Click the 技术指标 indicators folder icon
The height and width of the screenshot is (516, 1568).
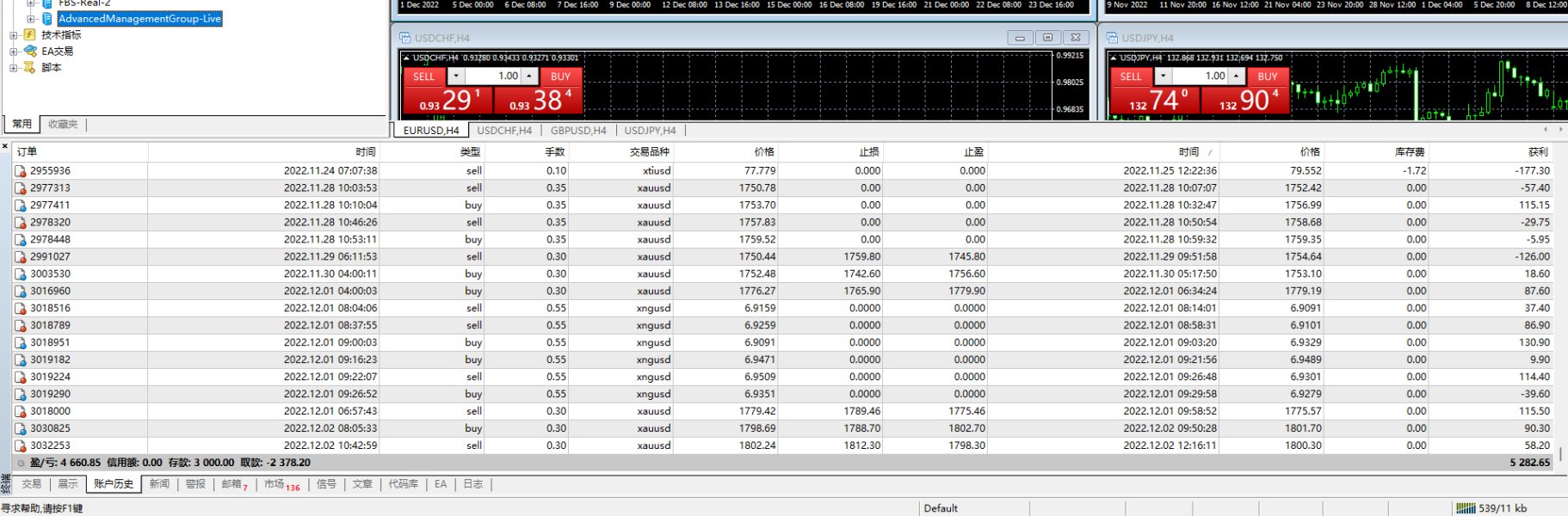click(30, 35)
